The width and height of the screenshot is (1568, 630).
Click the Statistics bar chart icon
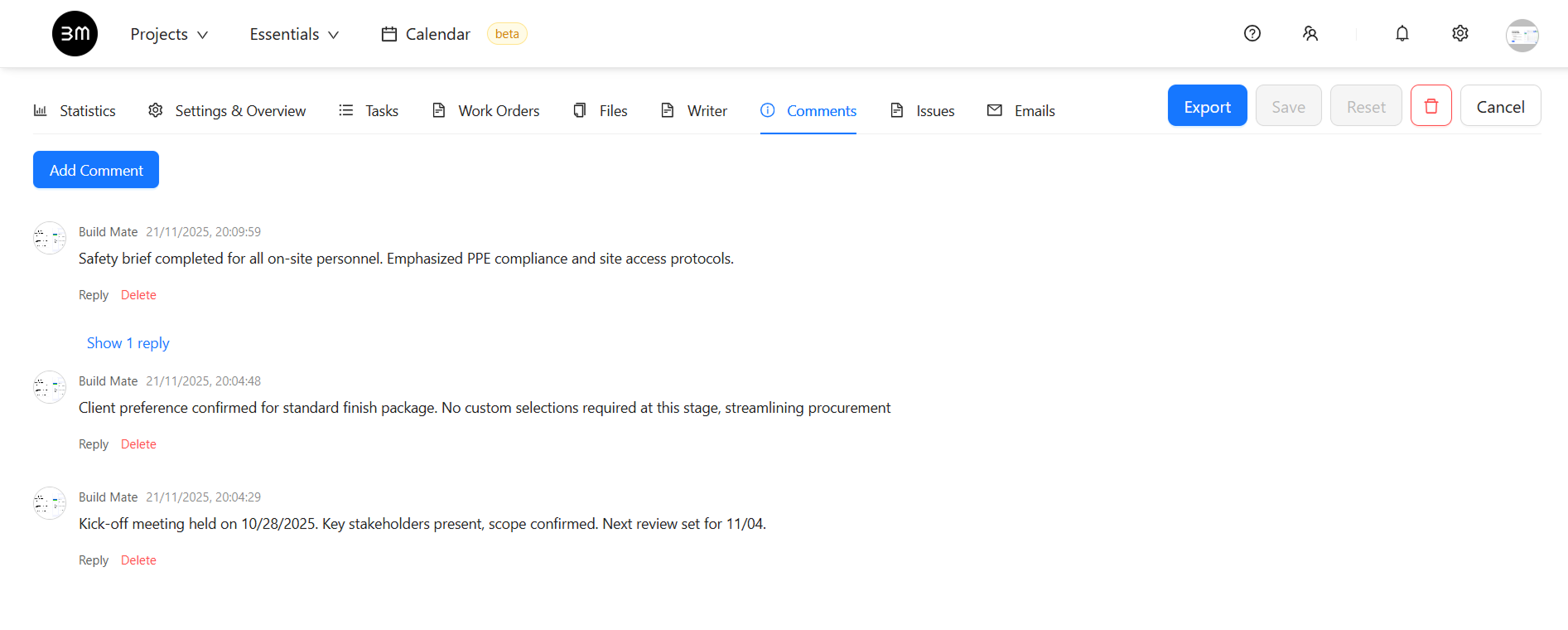(x=40, y=110)
